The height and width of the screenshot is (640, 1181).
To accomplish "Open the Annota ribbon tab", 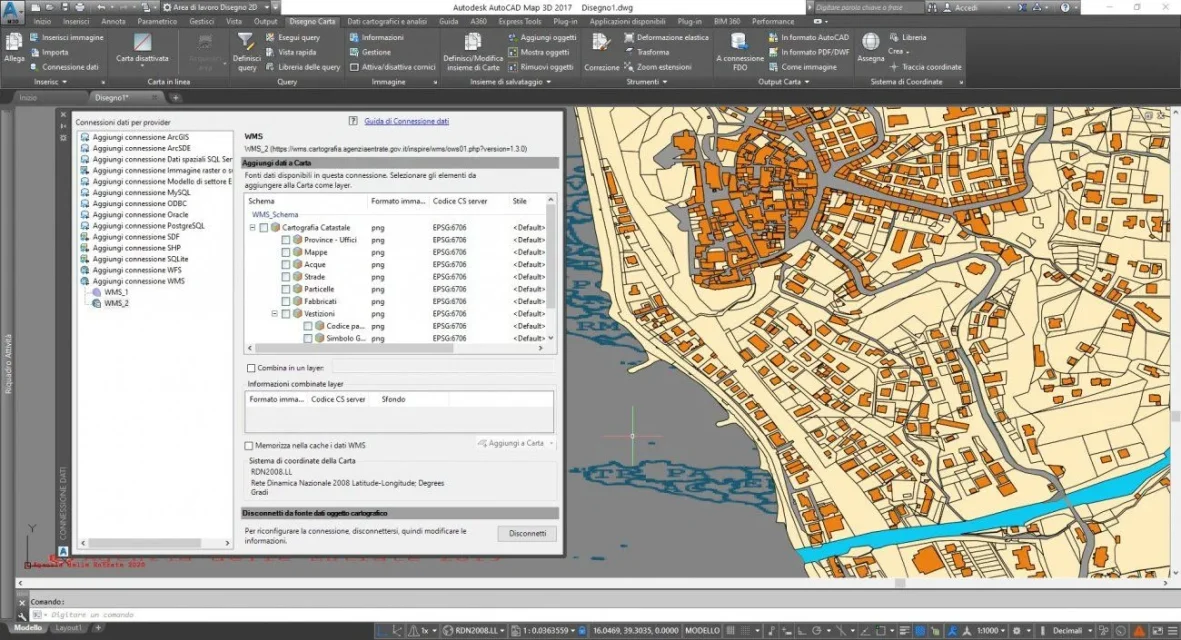I will (113, 22).
